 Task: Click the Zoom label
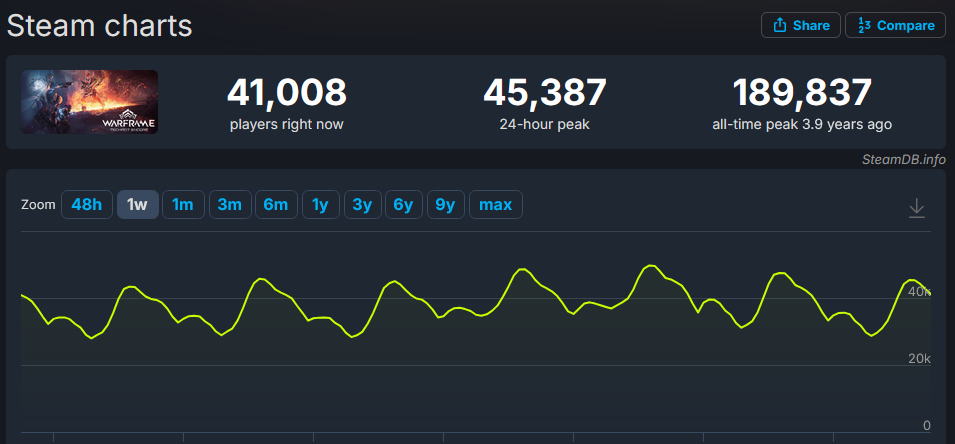(38, 205)
